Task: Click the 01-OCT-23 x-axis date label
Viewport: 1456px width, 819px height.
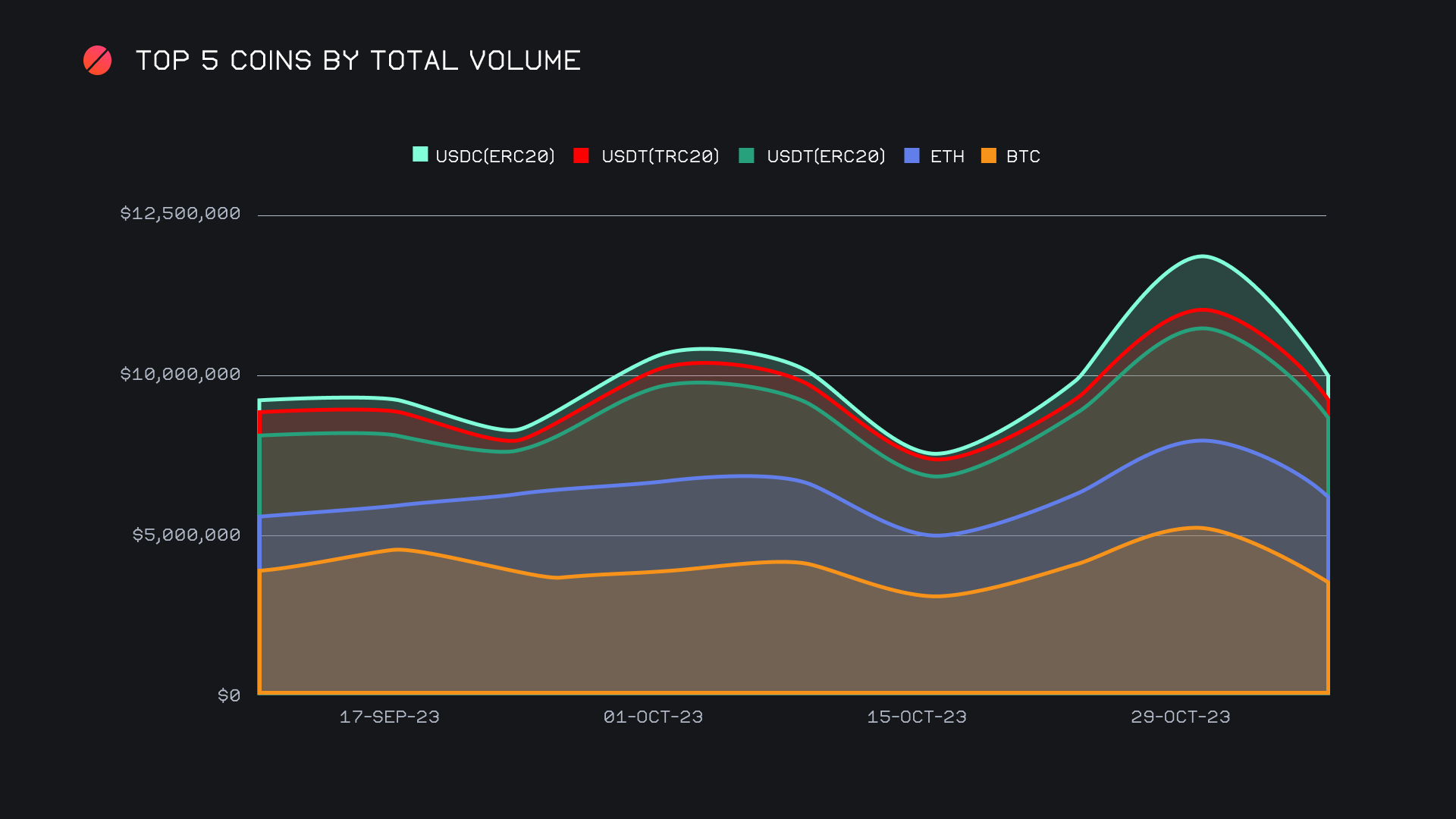Action: coord(653,717)
